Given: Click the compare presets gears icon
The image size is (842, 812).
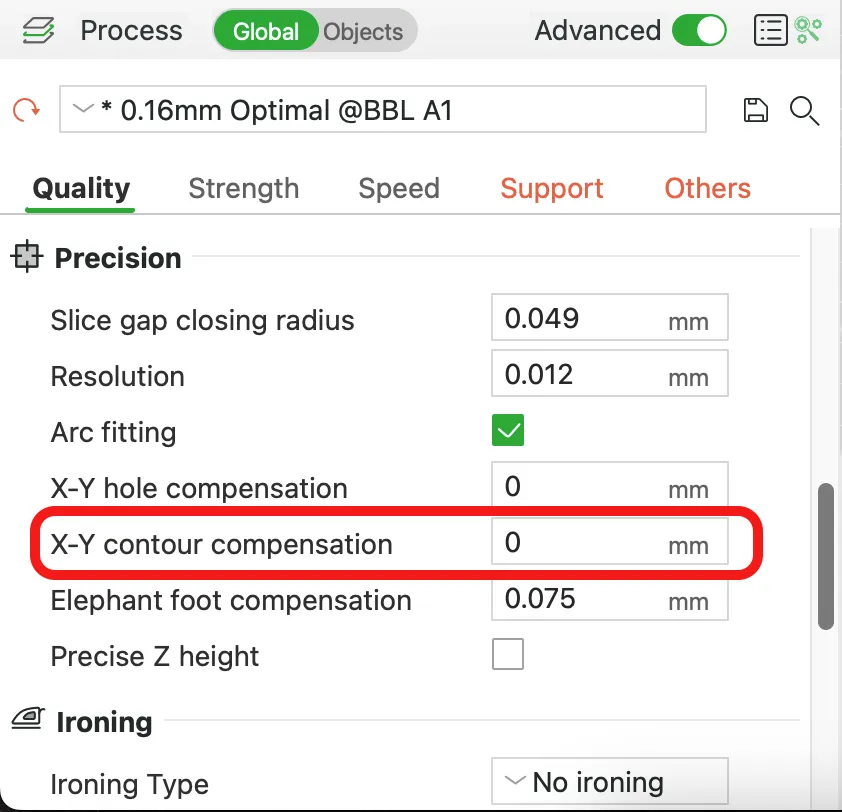Looking at the screenshot, I should click(x=808, y=31).
